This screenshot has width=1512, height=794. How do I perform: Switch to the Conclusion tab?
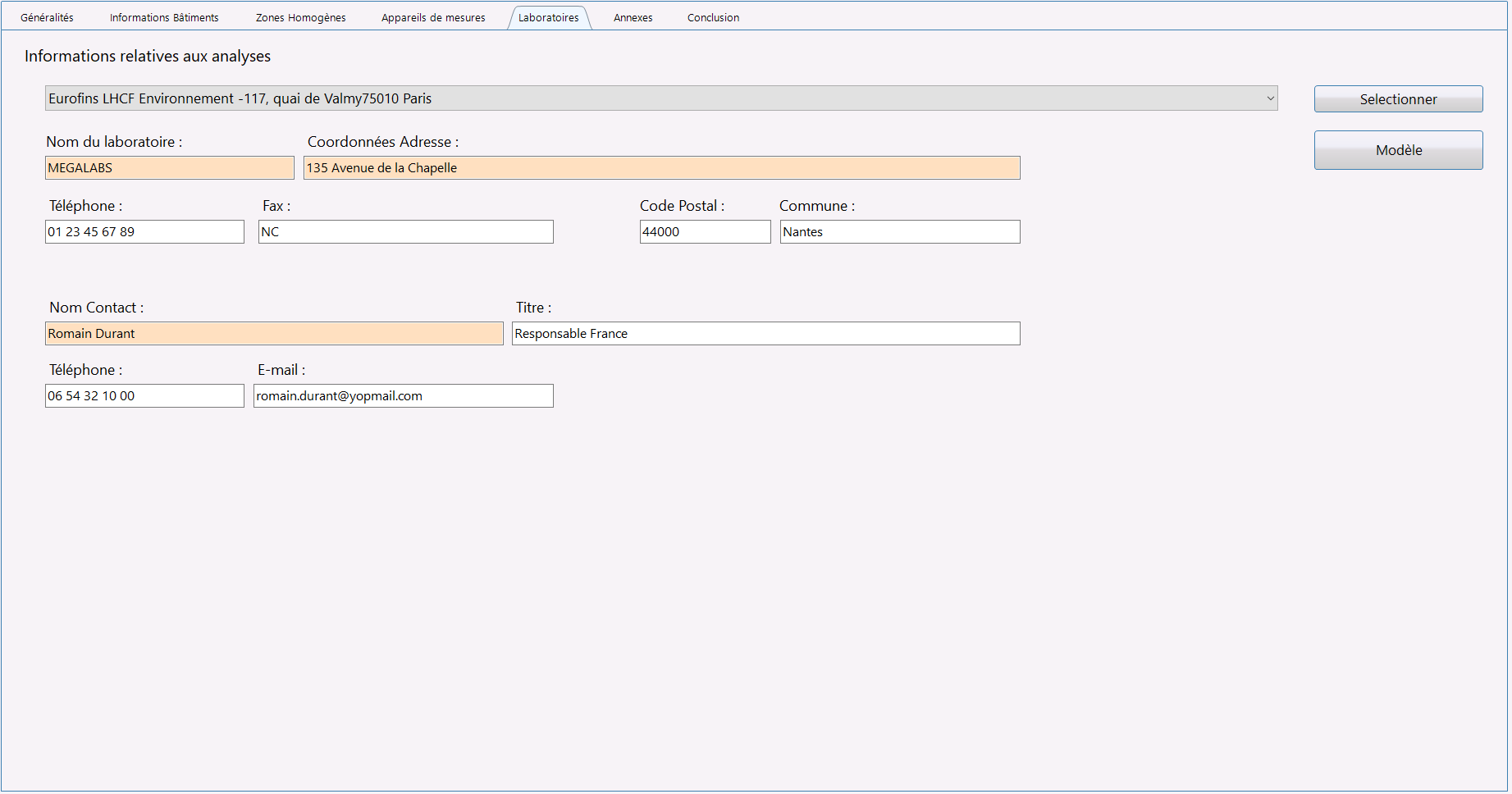pos(713,17)
